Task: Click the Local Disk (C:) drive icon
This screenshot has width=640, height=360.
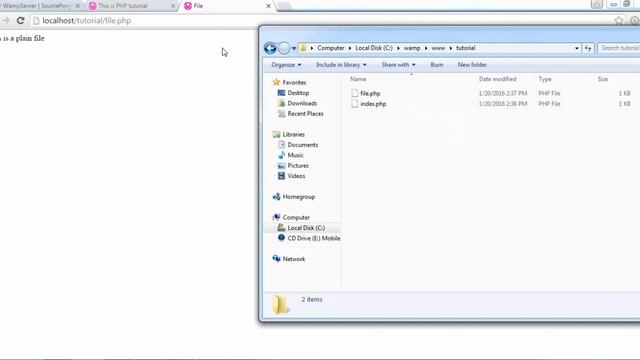Action: pos(281,228)
